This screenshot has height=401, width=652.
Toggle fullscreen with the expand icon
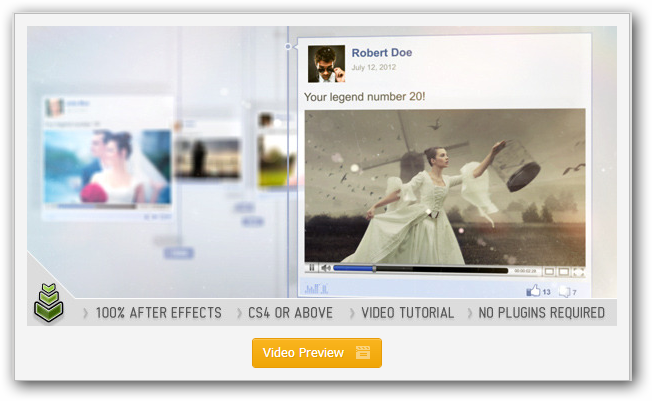tap(578, 272)
